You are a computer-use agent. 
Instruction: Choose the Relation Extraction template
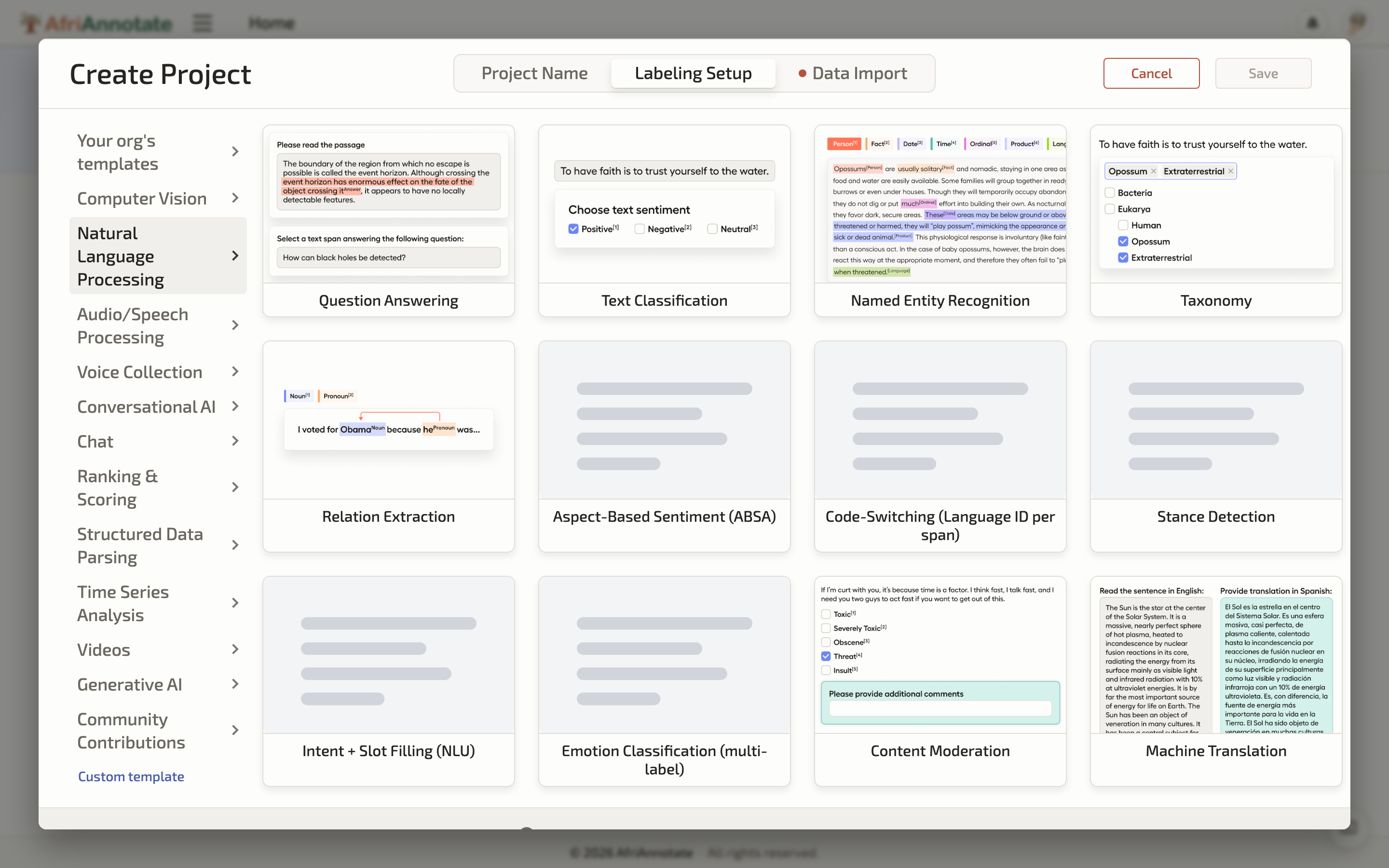click(389, 447)
